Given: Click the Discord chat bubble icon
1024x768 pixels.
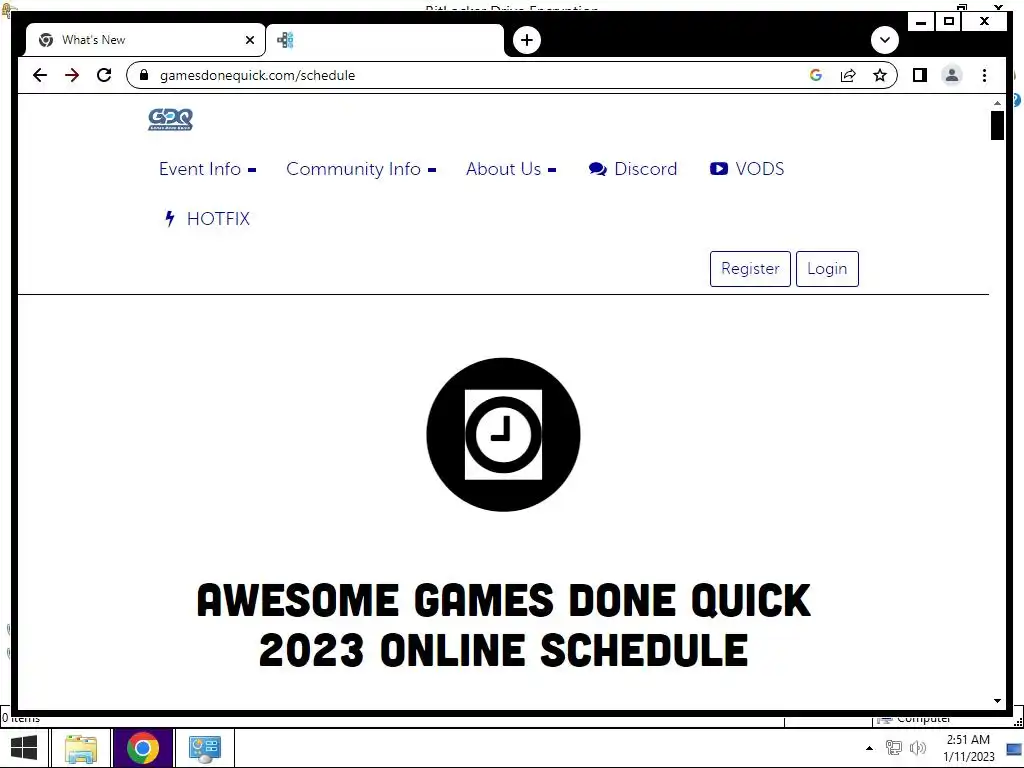Looking at the screenshot, I should click(x=598, y=169).
